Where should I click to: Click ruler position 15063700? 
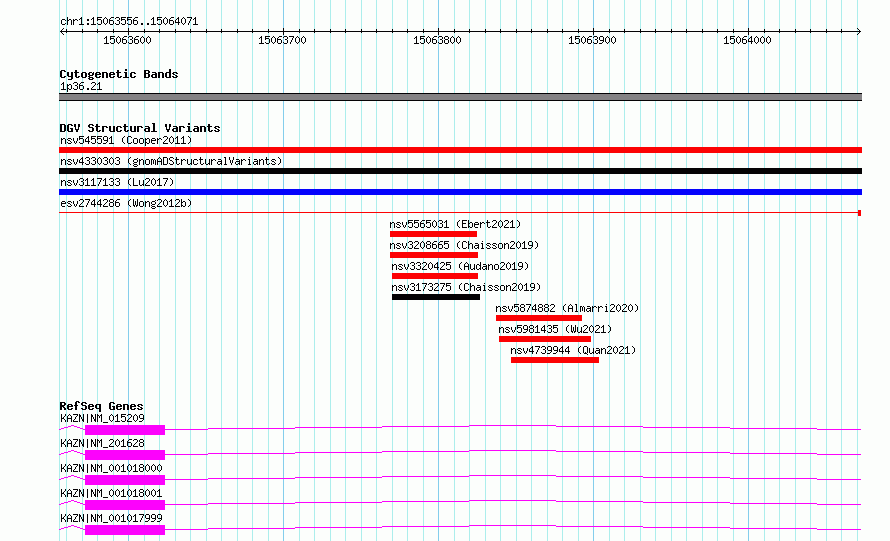(x=282, y=40)
